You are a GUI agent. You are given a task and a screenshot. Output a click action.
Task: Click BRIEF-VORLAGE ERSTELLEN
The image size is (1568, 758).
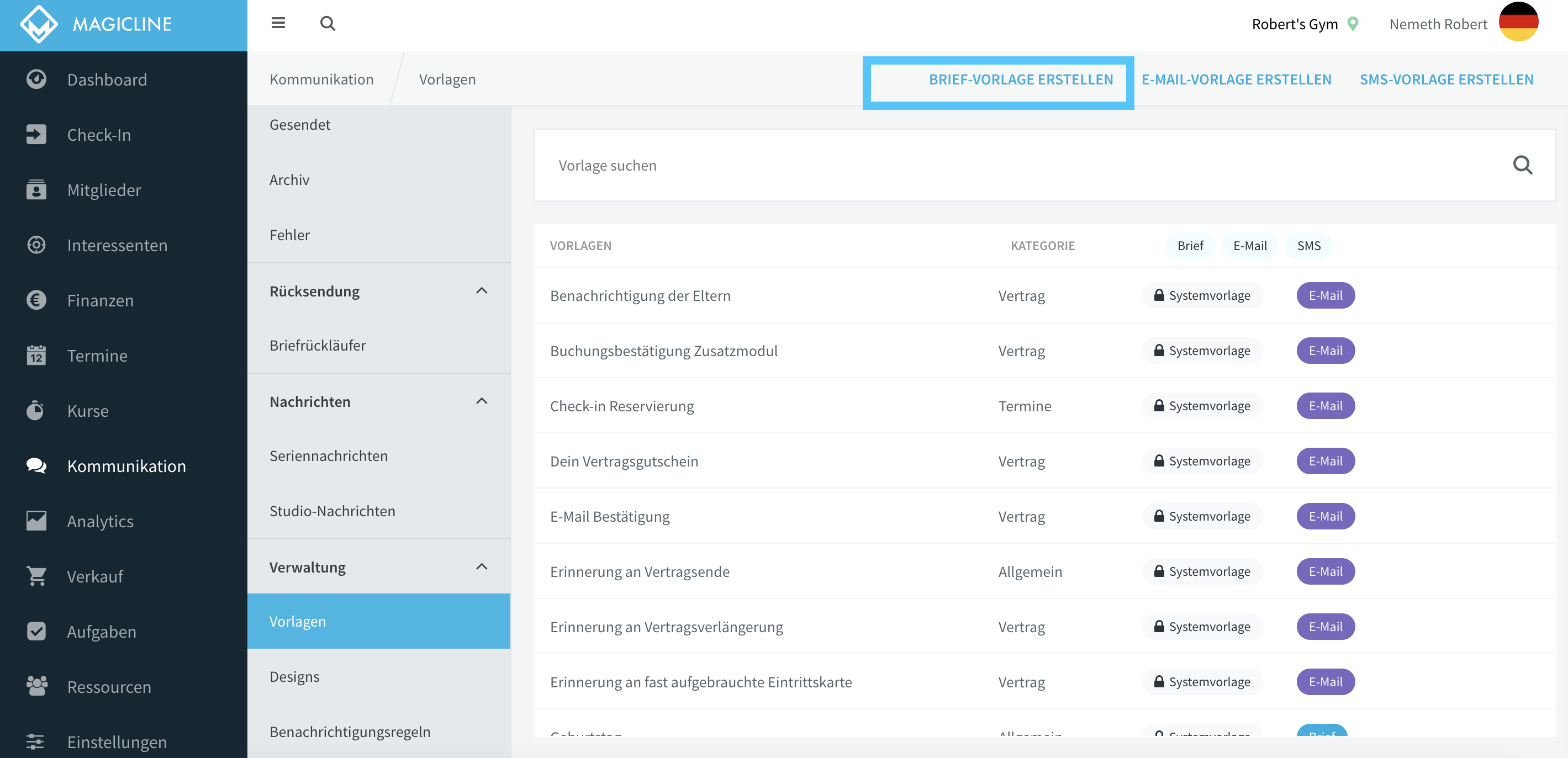point(1021,79)
